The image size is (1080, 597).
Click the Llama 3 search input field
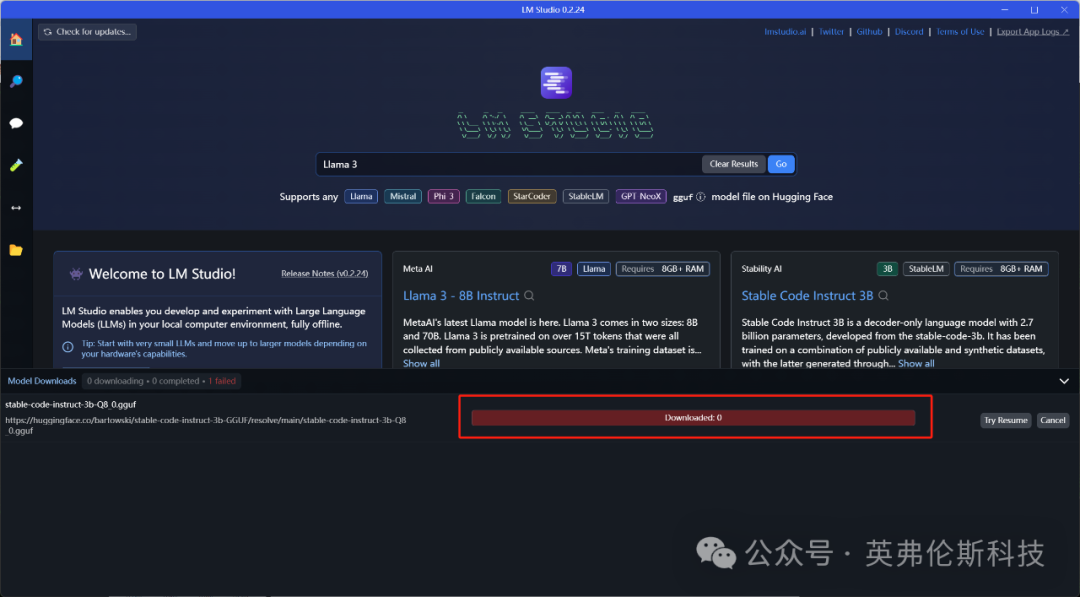pos(508,164)
